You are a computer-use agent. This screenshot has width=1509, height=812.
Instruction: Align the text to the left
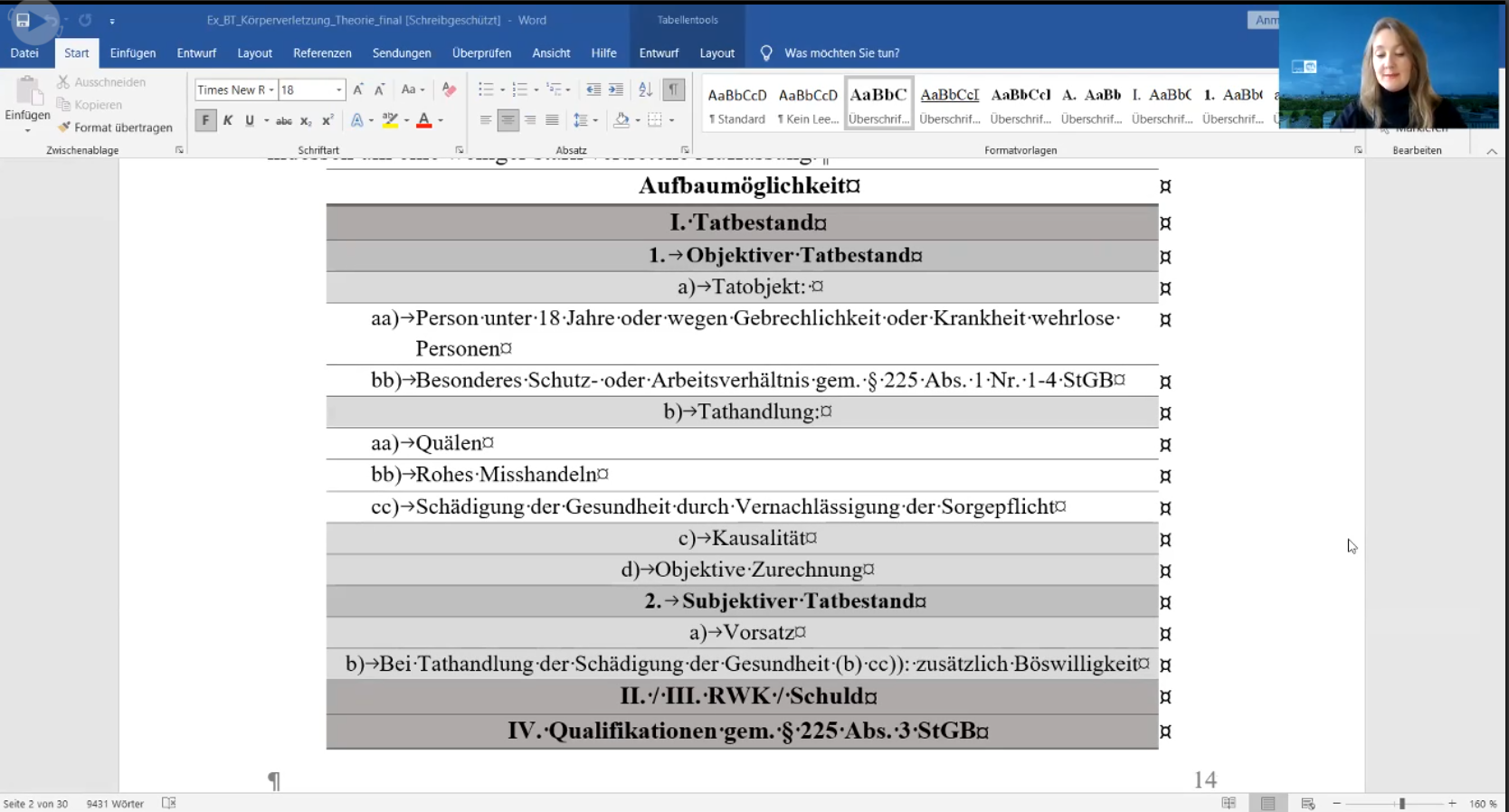pos(486,120)
